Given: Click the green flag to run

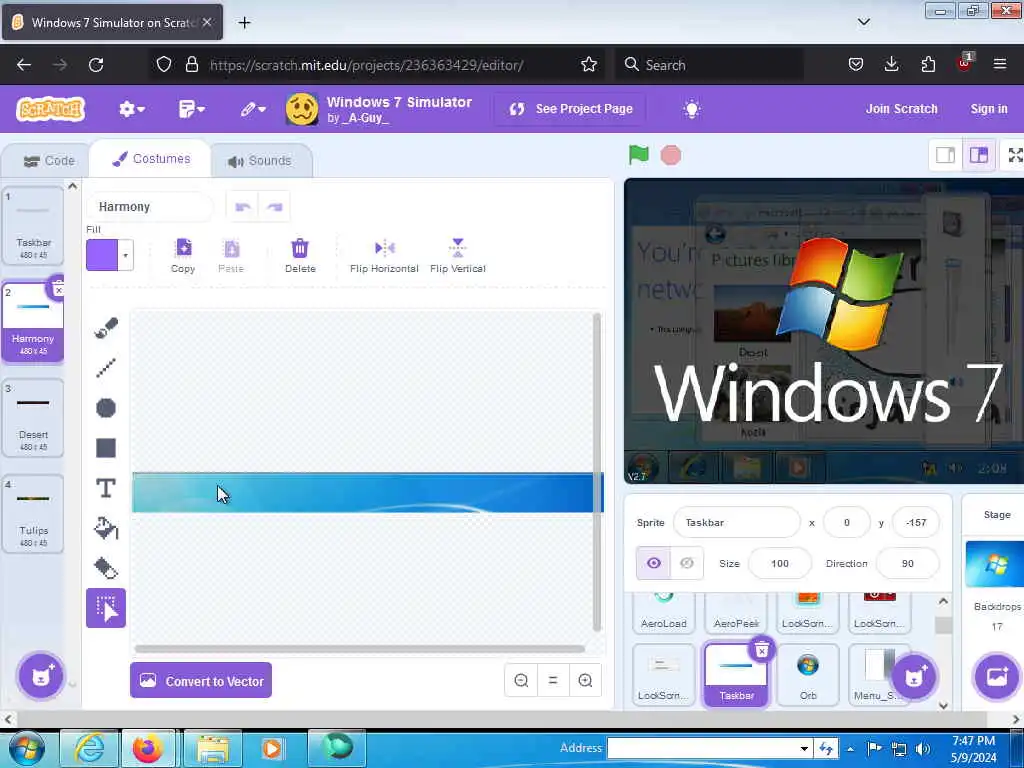Looking at the screenshot, I should pos(638,155).
